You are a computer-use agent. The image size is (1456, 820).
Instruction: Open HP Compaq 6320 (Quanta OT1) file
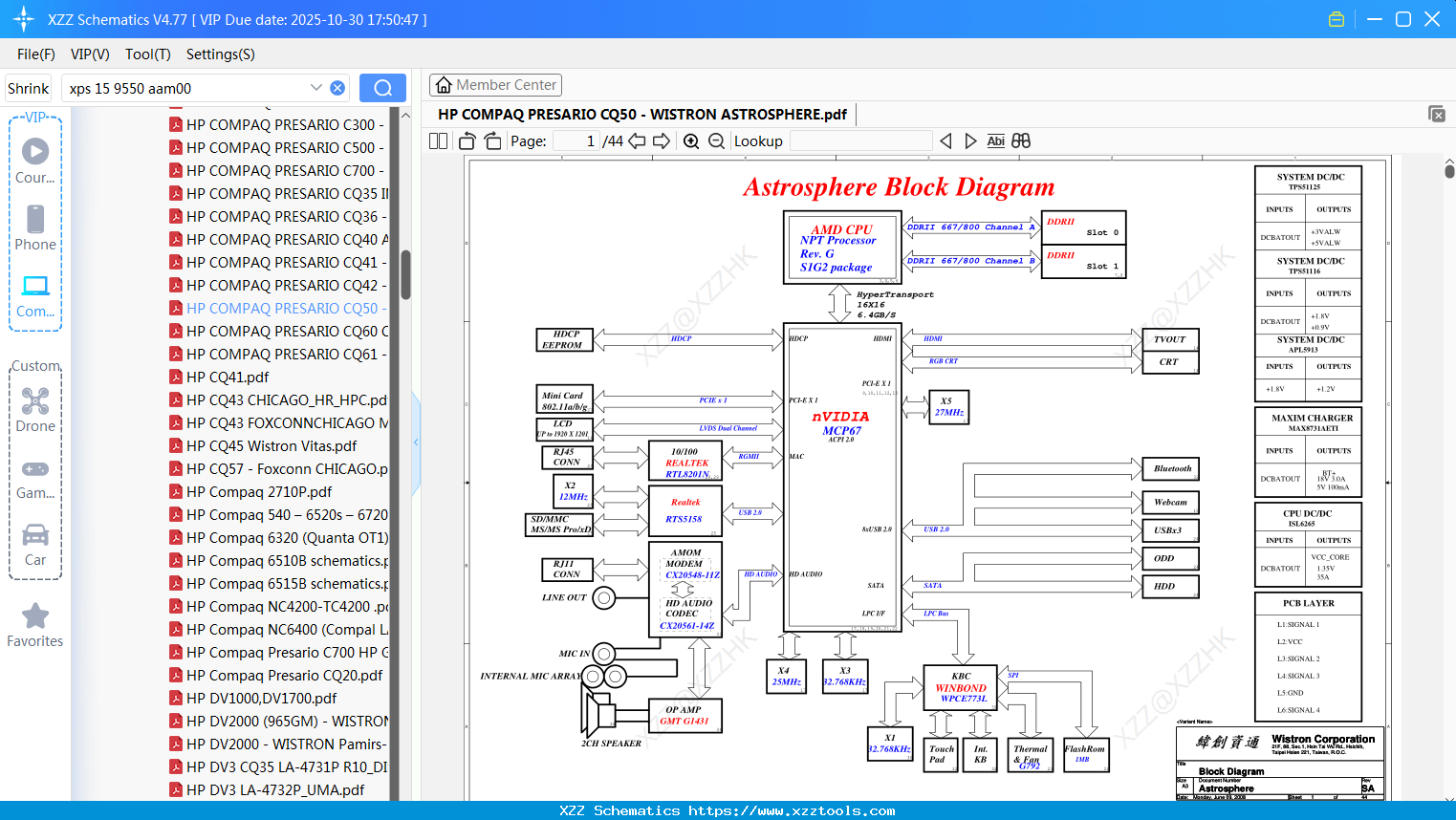(x=278, y=537)
